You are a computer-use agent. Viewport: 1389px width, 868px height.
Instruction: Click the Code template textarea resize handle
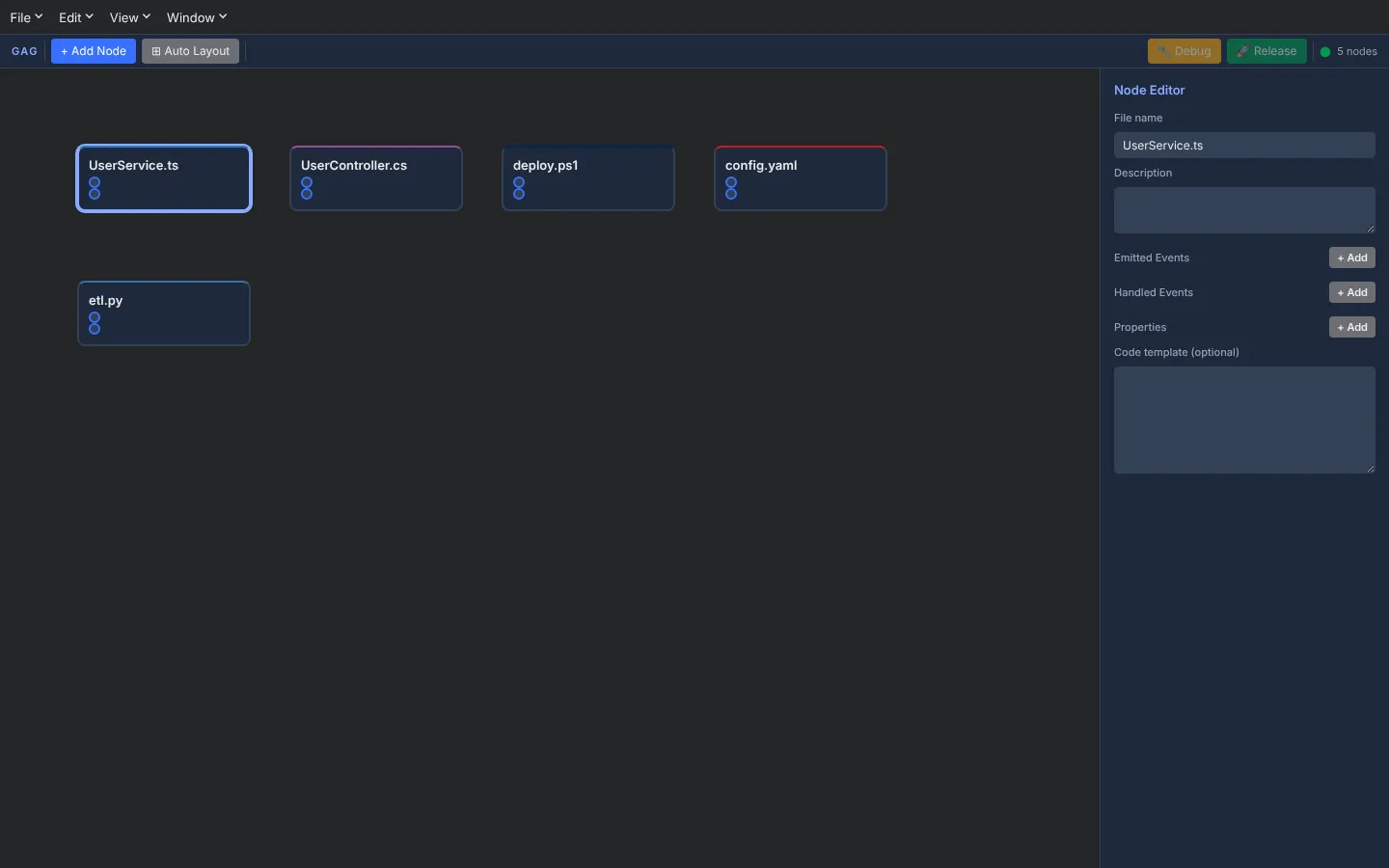(x=1370, y=468)
